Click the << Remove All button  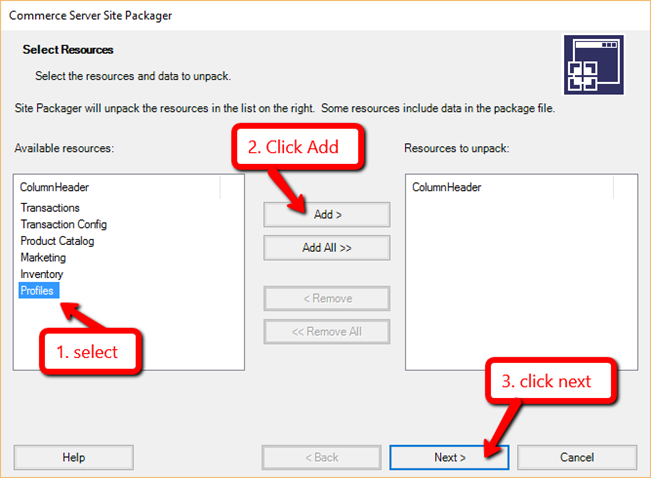click(327, 331)
